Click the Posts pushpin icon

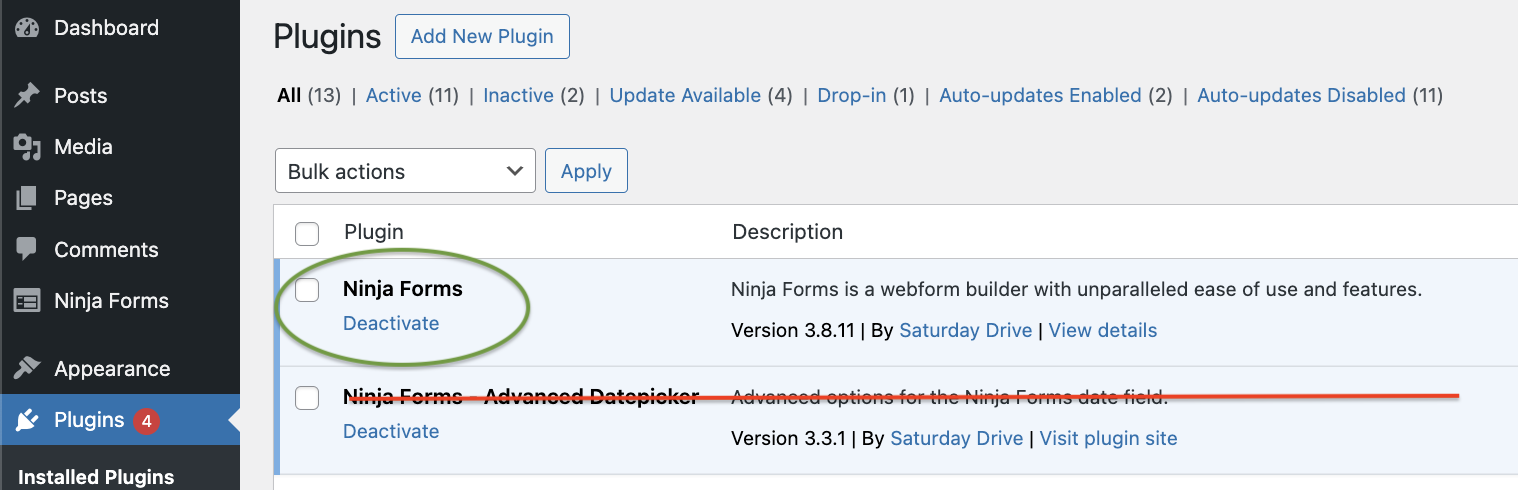click(x=27, y=96)
